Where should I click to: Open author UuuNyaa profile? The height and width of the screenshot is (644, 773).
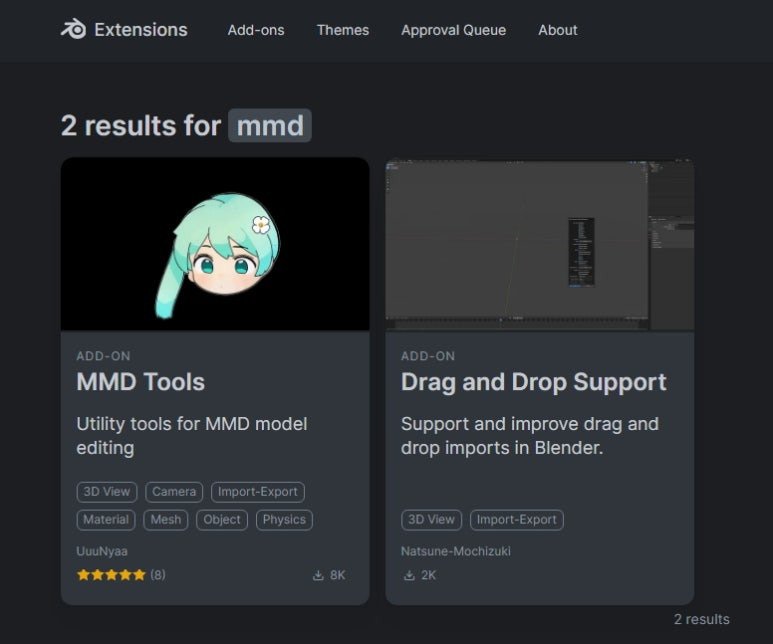pos(102,551)
